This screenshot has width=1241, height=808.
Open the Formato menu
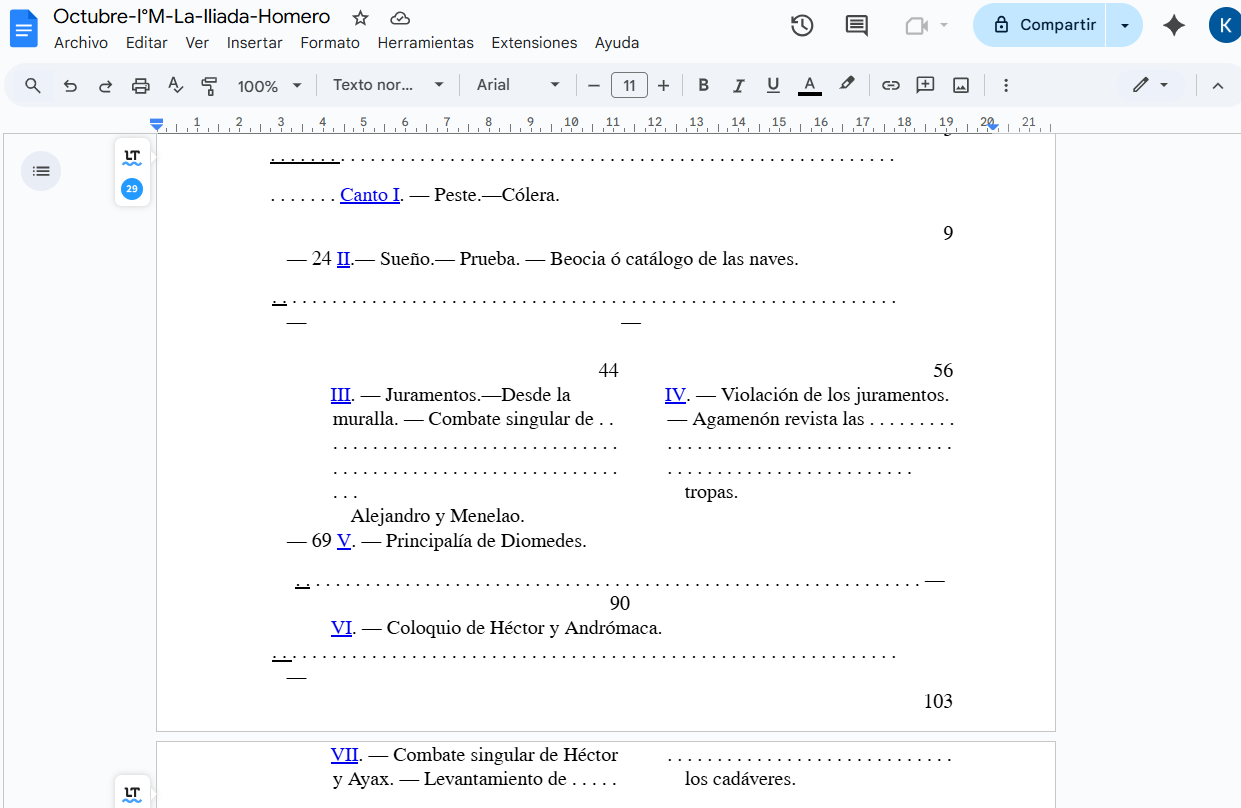pos(330,43)
